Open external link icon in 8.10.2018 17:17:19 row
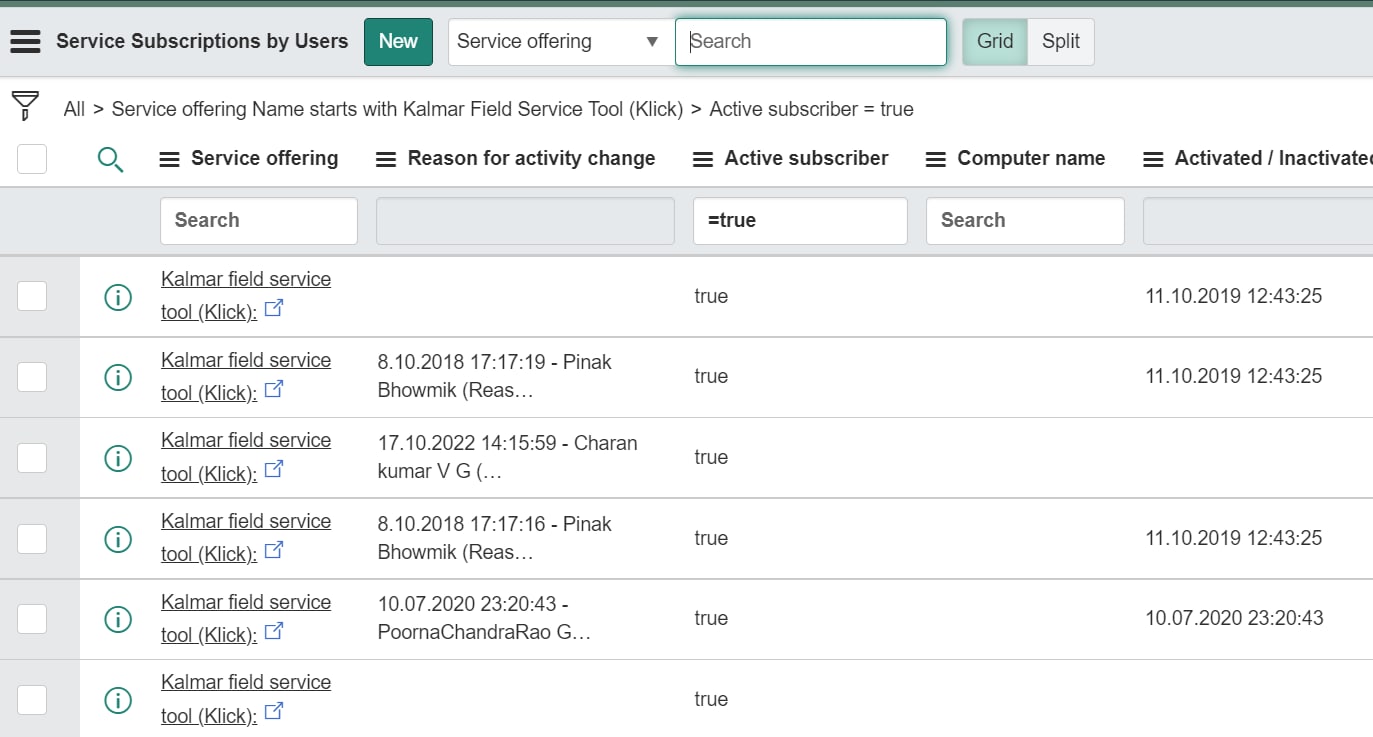Screen dimensions: 1373x737 point(273,389)
